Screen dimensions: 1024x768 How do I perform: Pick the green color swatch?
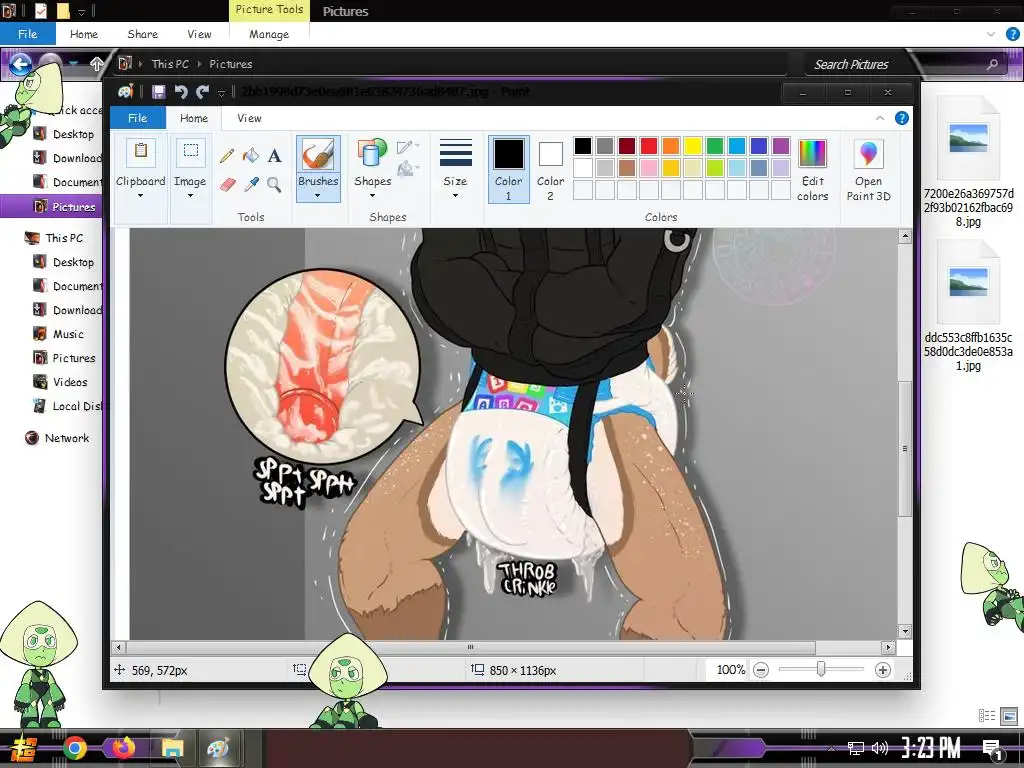tap(715, 146)
